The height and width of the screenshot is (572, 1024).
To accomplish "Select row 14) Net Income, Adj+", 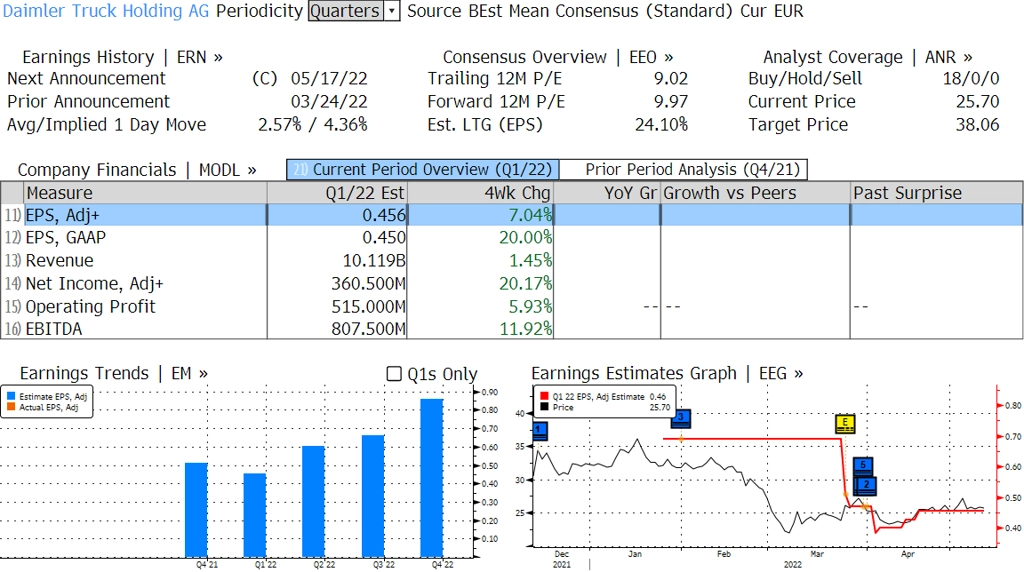I will [x=512, y=283].
